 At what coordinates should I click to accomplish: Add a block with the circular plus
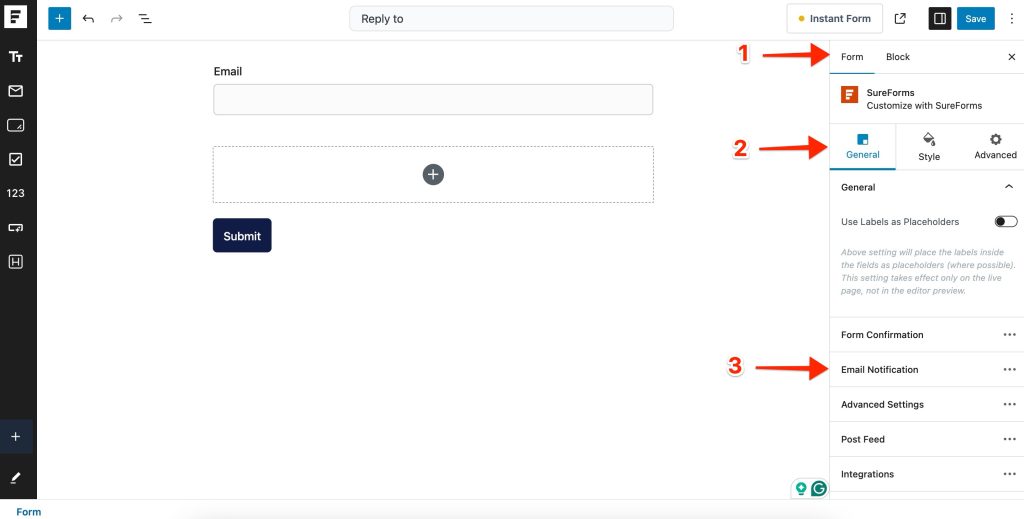click(433, 174)
